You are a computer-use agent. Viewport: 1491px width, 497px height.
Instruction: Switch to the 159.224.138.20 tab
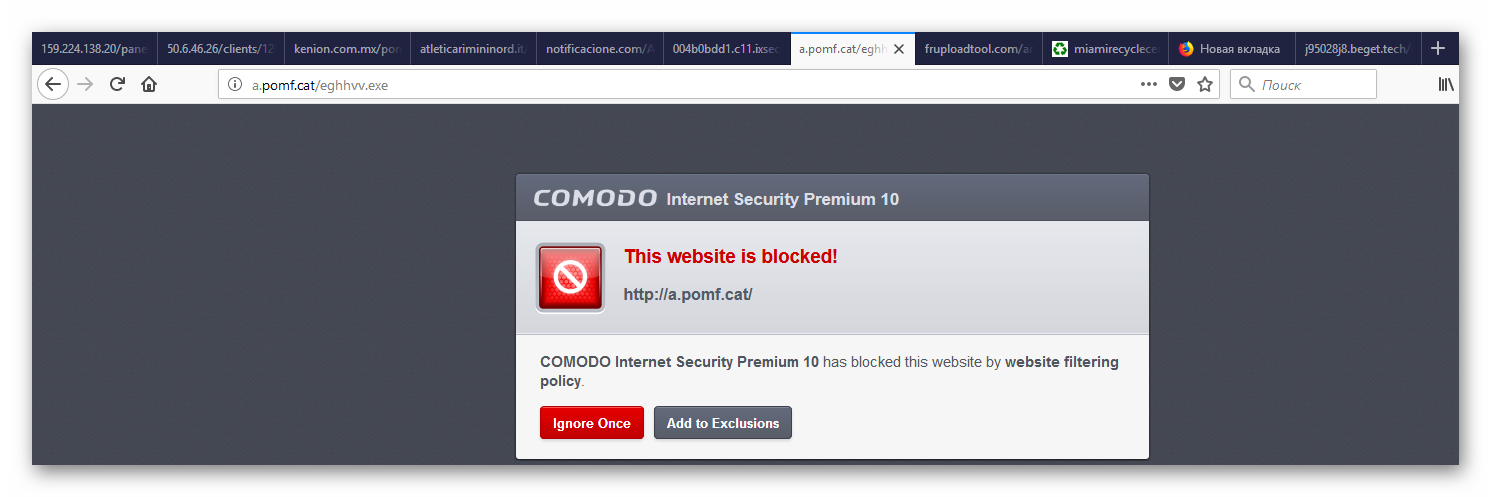click(x=94, y=48)
